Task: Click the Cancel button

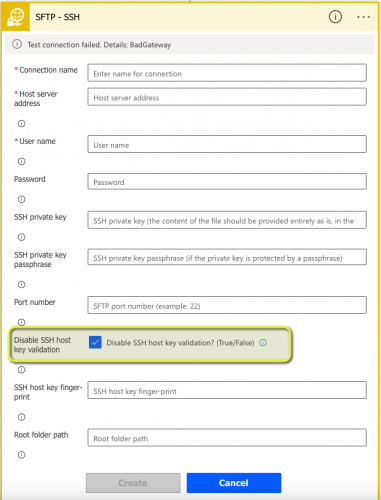Action: tap(234, 483)
